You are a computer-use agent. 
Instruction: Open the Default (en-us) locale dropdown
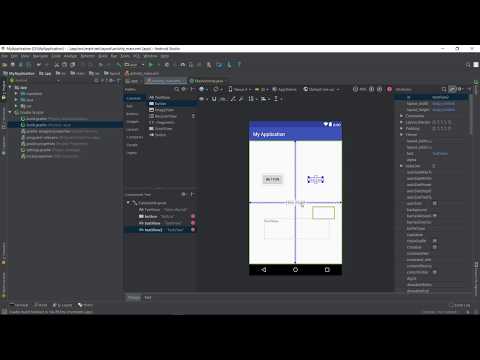coord(322,89)
